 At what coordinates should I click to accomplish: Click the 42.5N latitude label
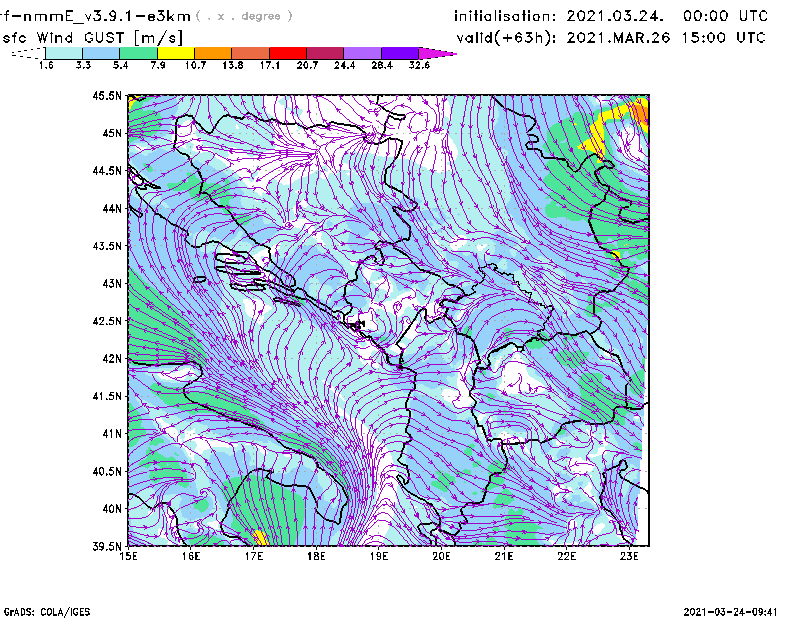coord(107,321)
